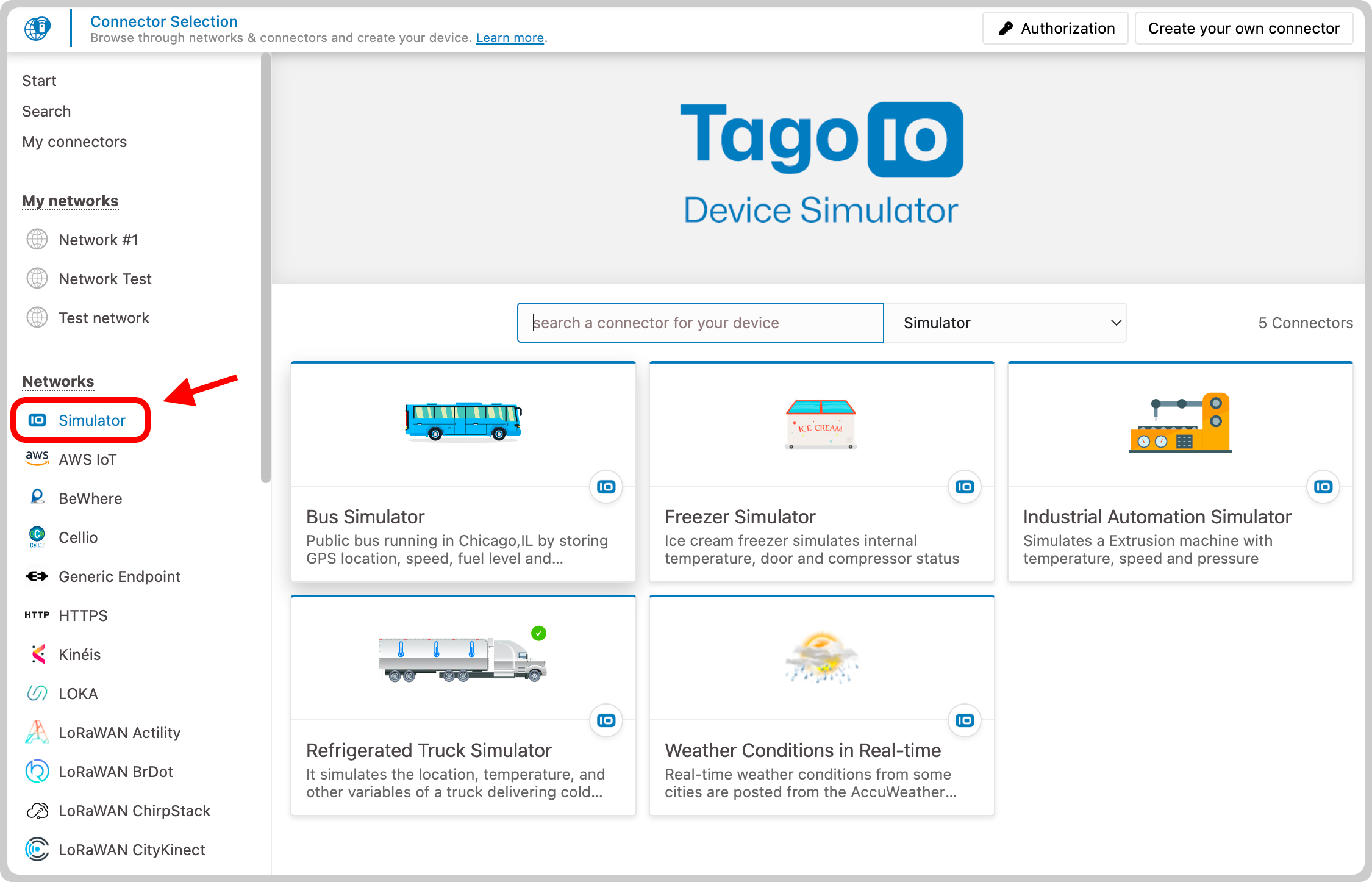The width and height of the screenshot is (1372, 882).
Task: Click the AWS IoT logo icon
Action: pyautogui.click(x=37, y=458)
